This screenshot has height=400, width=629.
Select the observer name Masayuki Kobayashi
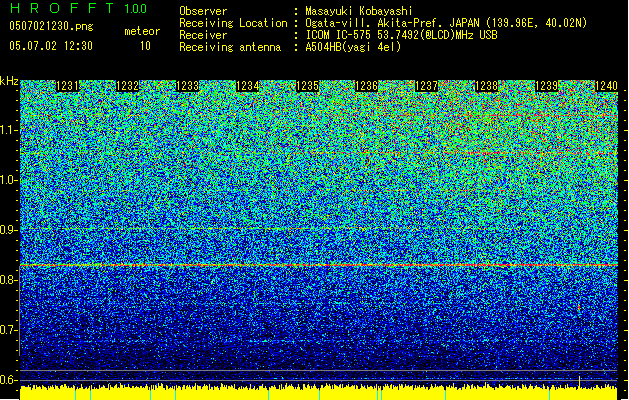coord(359,11)
